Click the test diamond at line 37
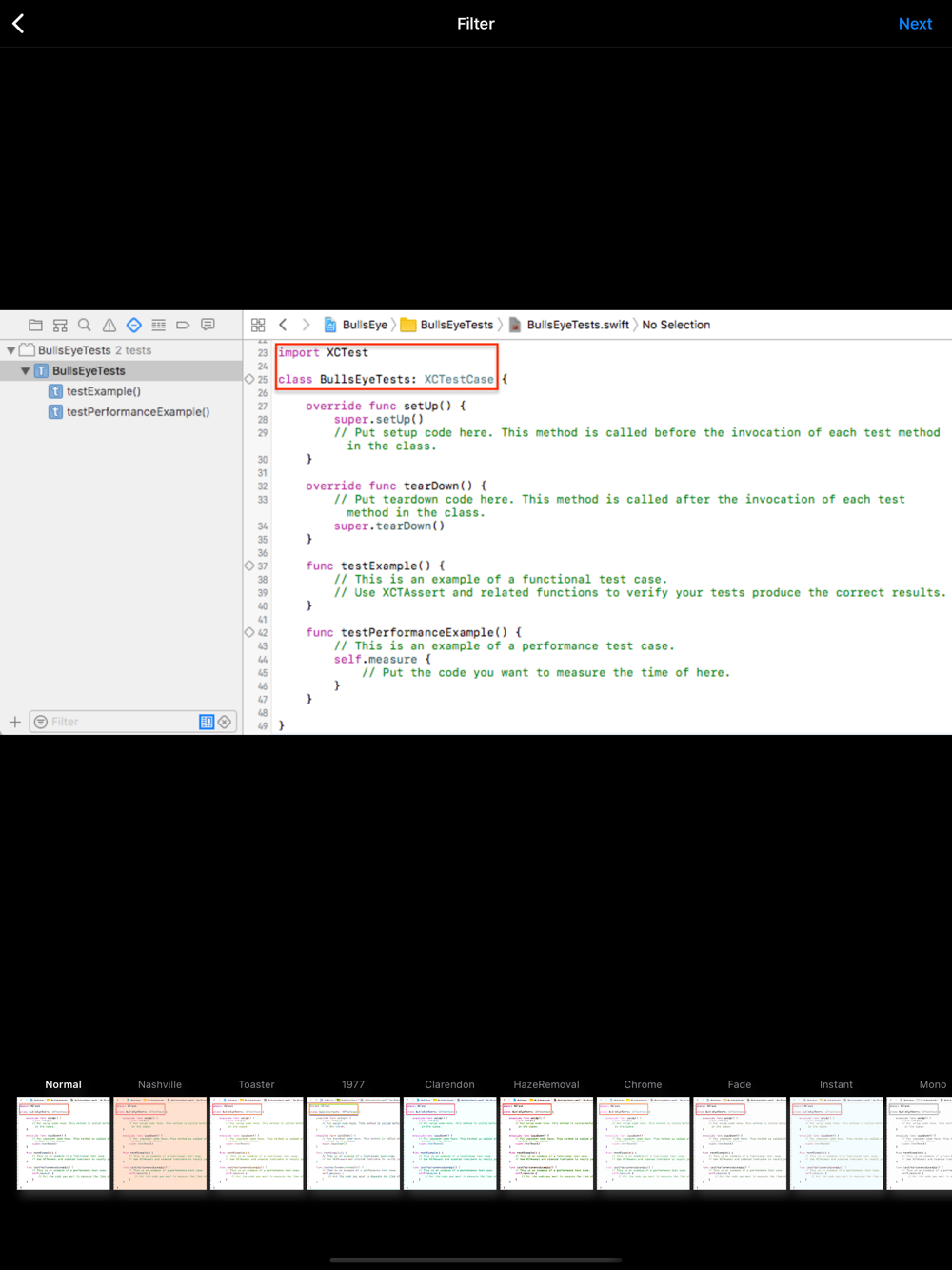The height and width of the screenshot is (1270, 952). click(x=249, y=566)
